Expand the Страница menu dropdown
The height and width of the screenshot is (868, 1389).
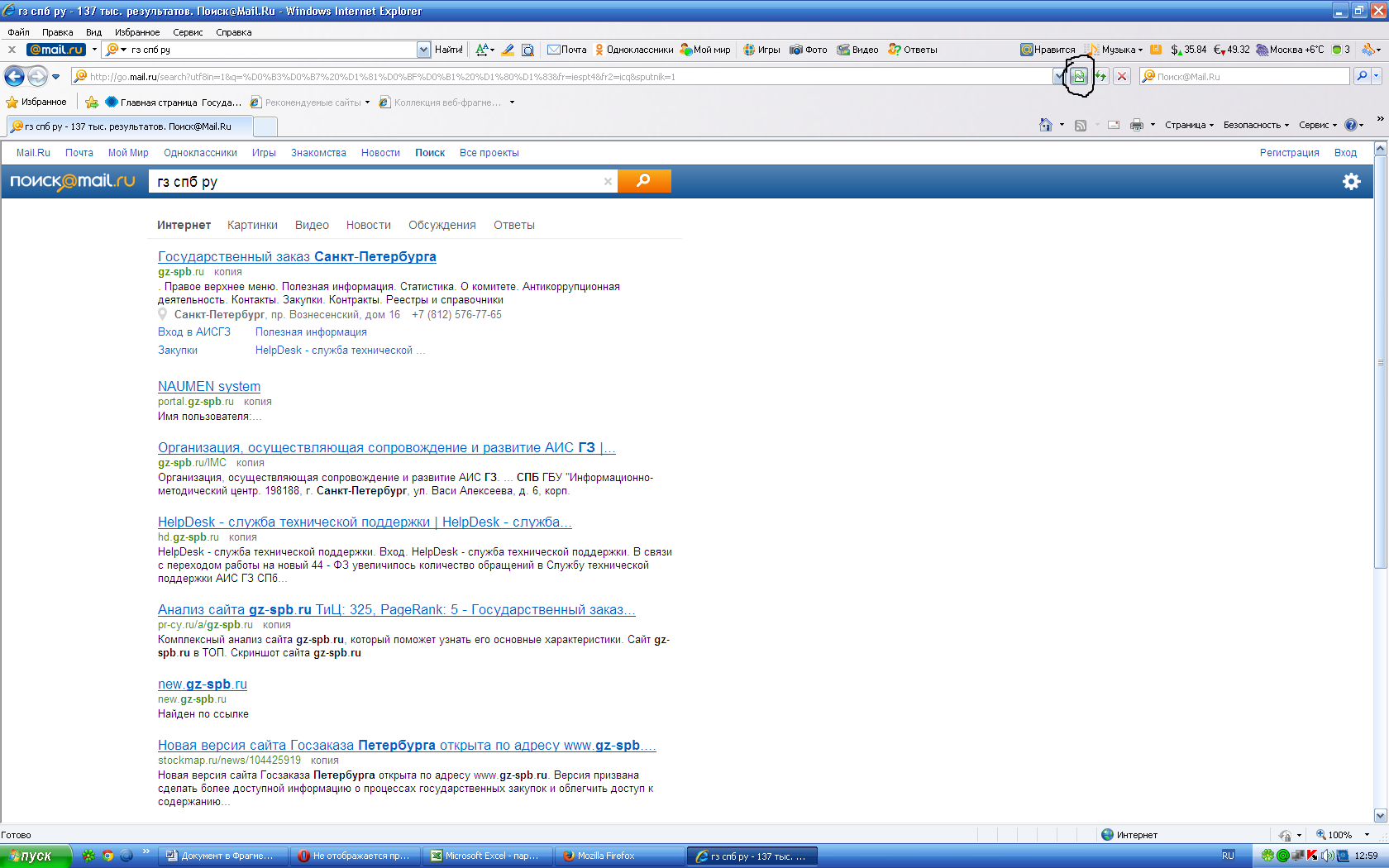tap(1211, 126)
